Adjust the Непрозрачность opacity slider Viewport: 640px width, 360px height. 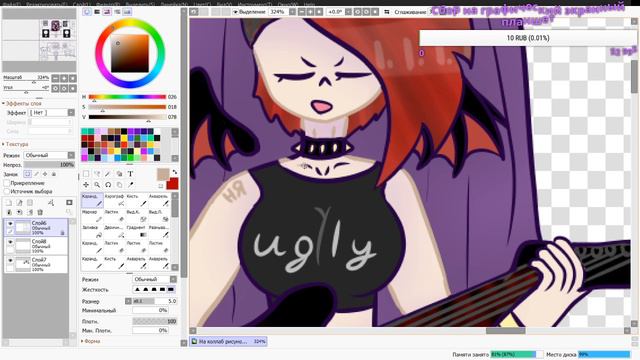click(49, 164)
